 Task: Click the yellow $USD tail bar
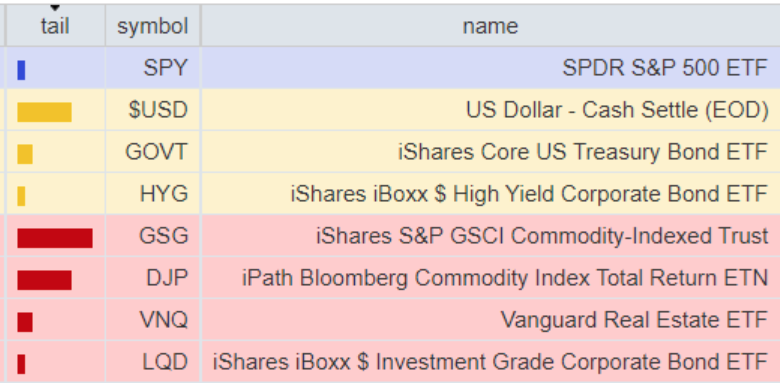pyautogui.click(x=44, y=112)
